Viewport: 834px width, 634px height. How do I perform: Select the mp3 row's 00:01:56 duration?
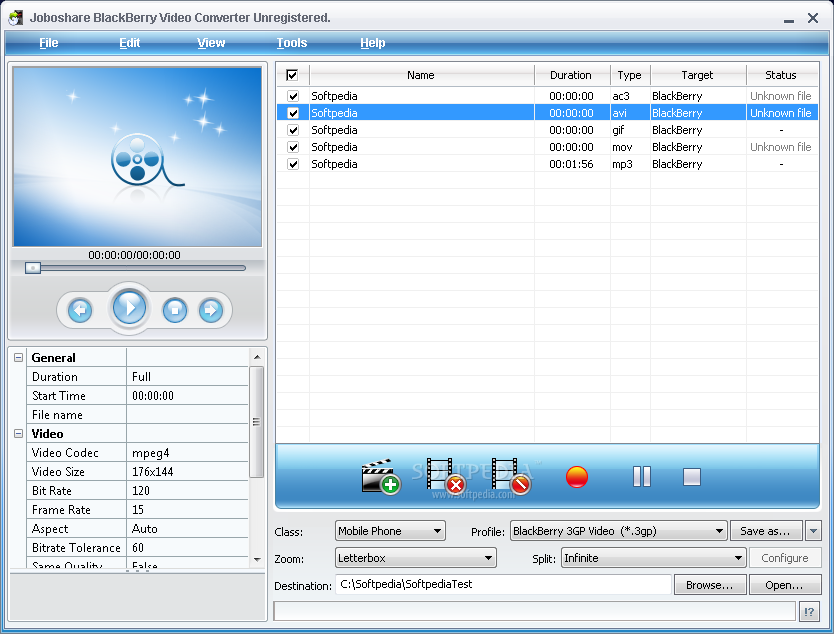pos(571,164)
